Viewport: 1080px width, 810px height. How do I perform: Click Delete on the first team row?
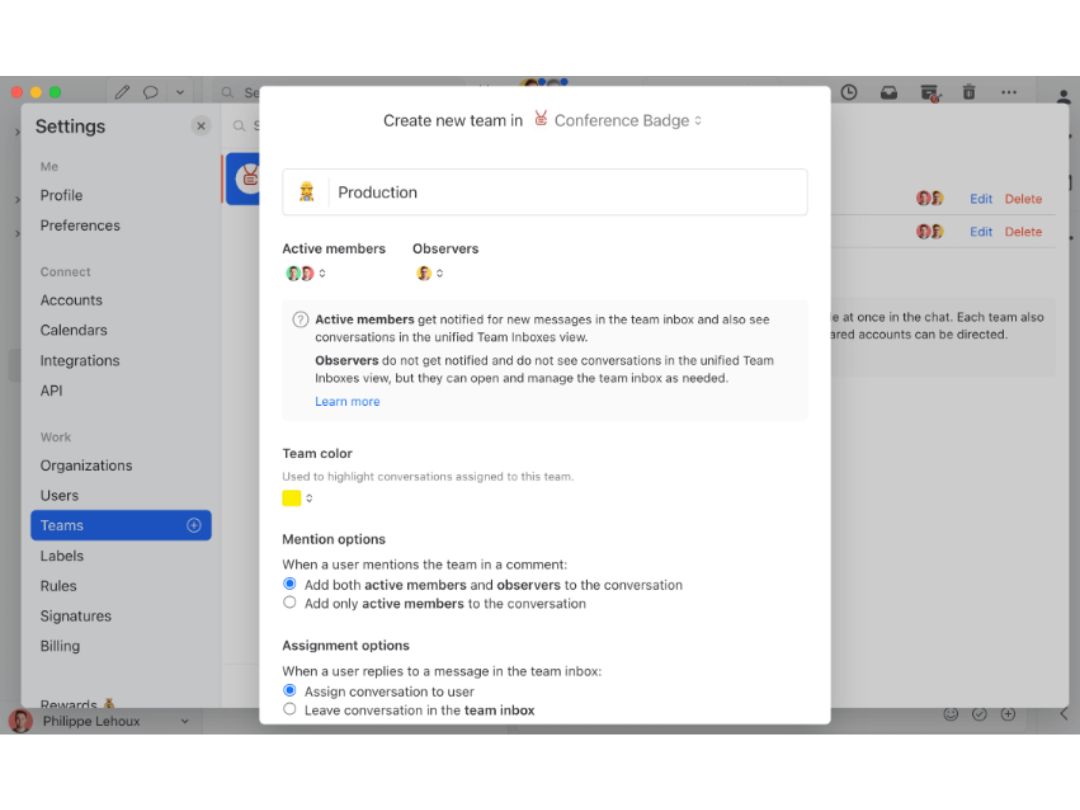coord(1023,199)
